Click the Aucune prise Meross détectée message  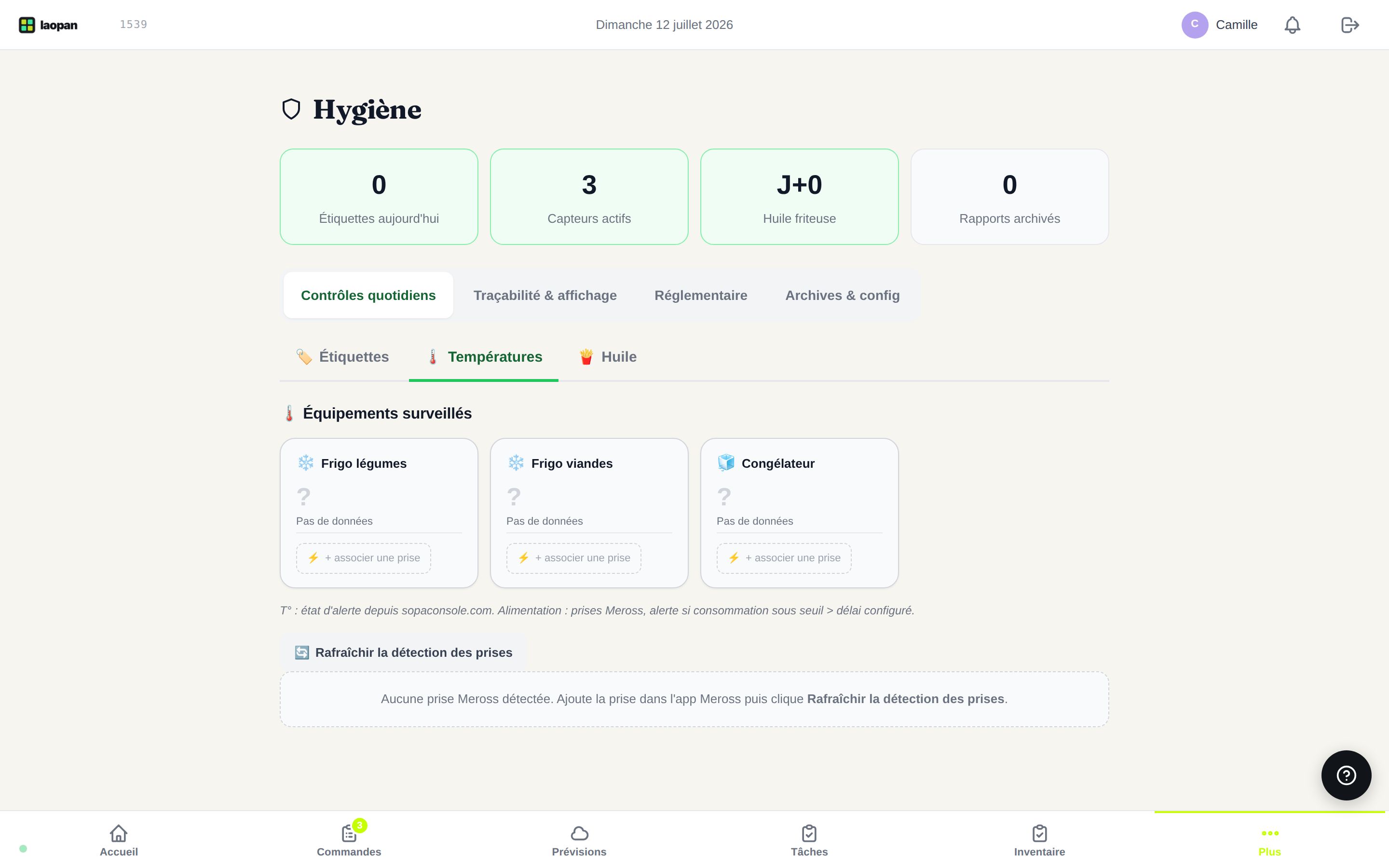[x=694, y=699]
